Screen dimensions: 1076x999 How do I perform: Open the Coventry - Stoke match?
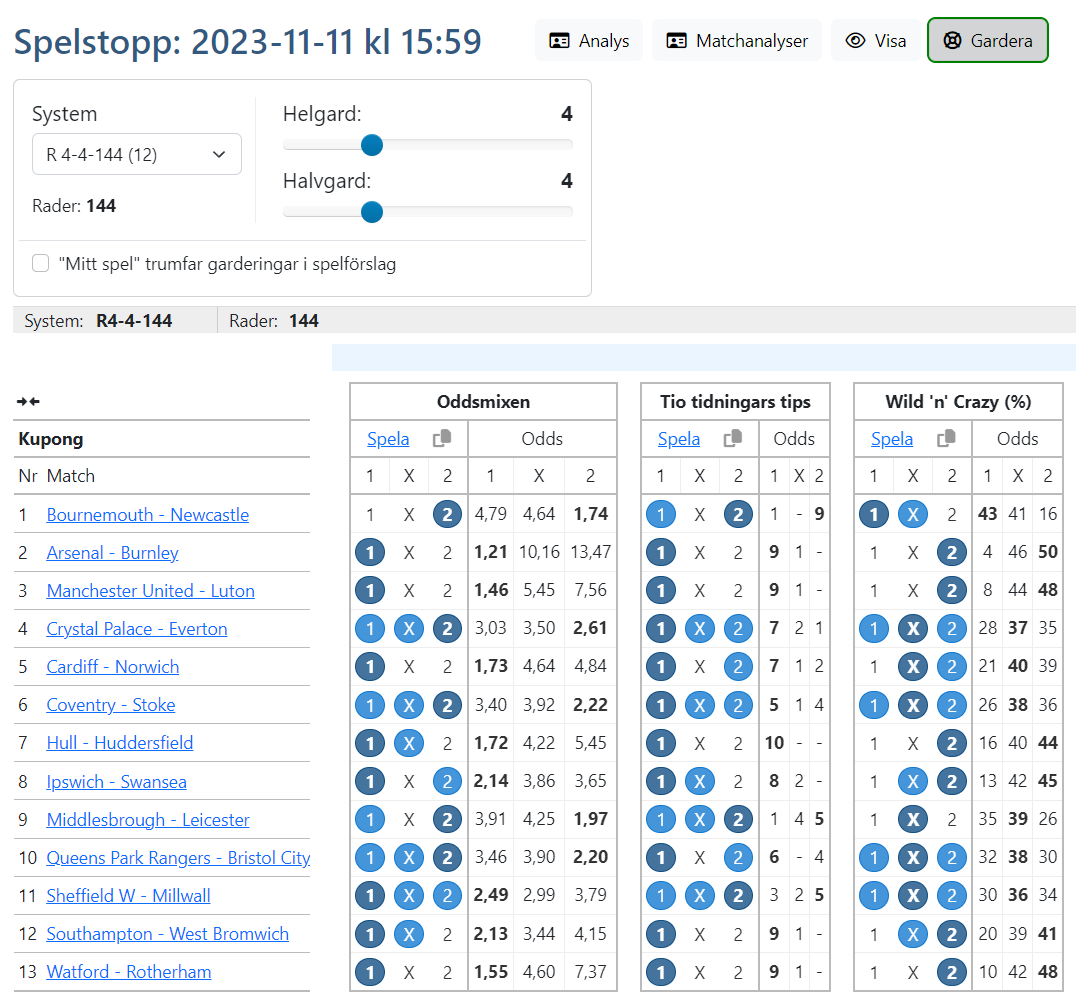pyautogui.click(x=110, y=705)
